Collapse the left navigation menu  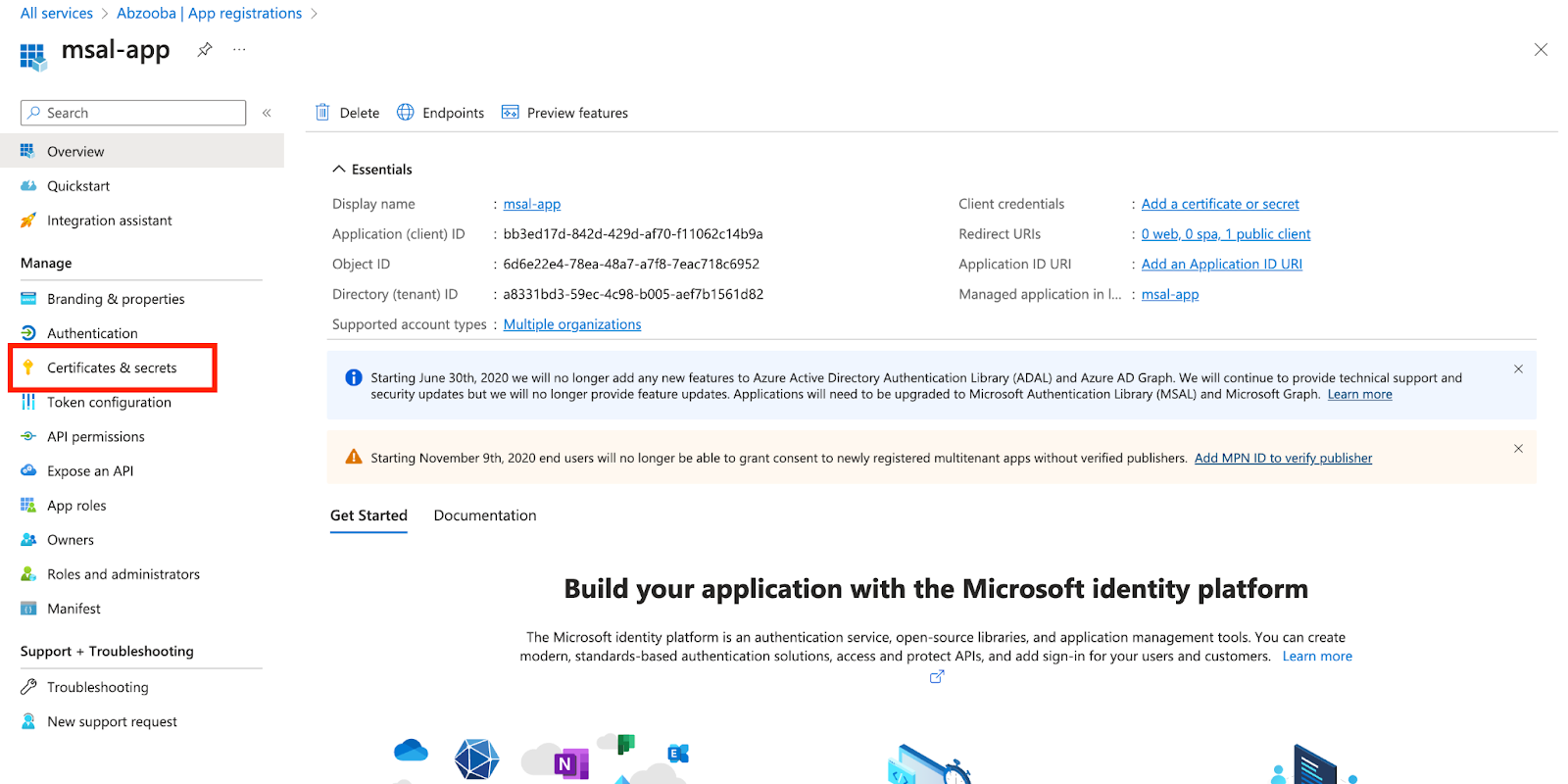(267, 113)
